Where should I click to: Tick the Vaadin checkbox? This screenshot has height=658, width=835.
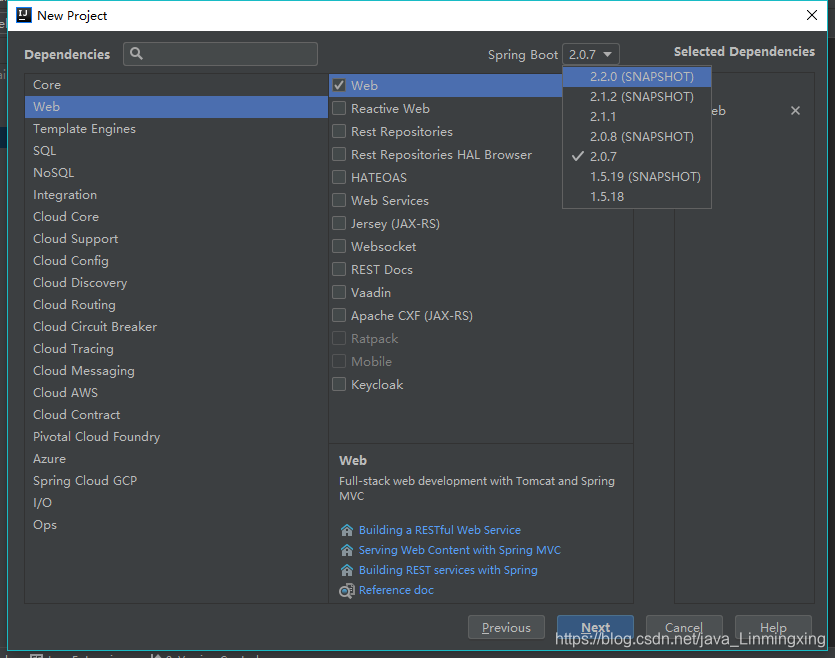(339, 292)
